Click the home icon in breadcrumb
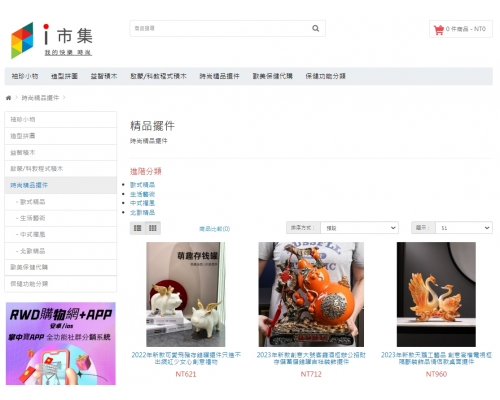500x400 pixels. click(8, 98)
